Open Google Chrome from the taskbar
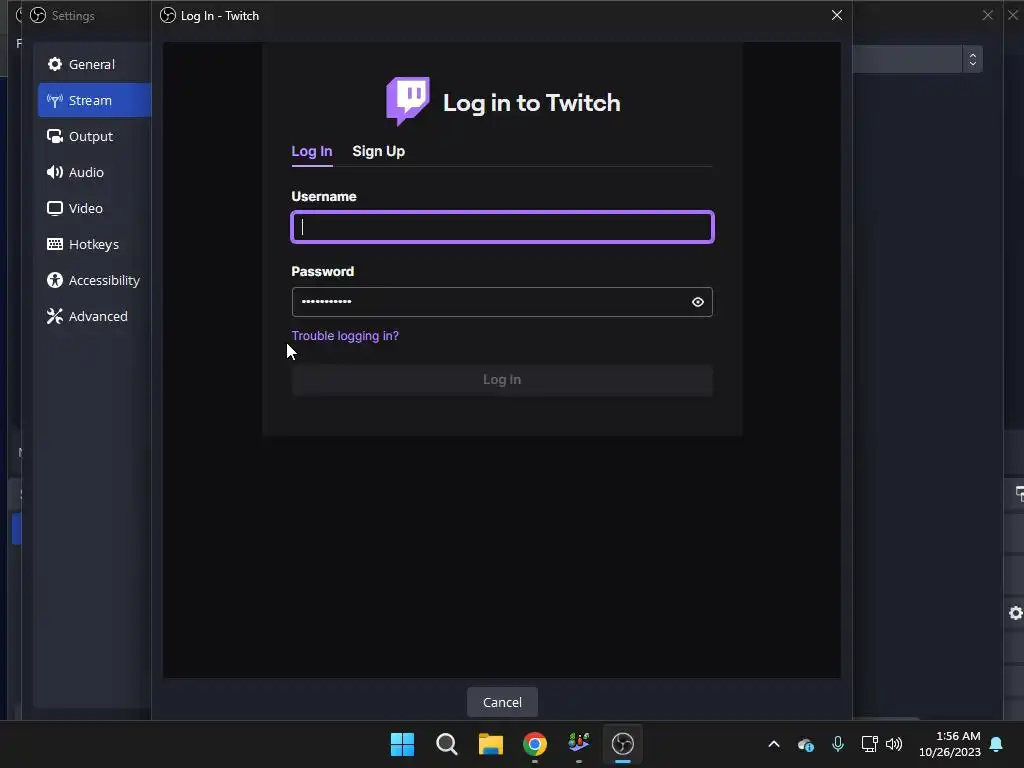This screenshot has height=768, width=1024. coord(535,744)
